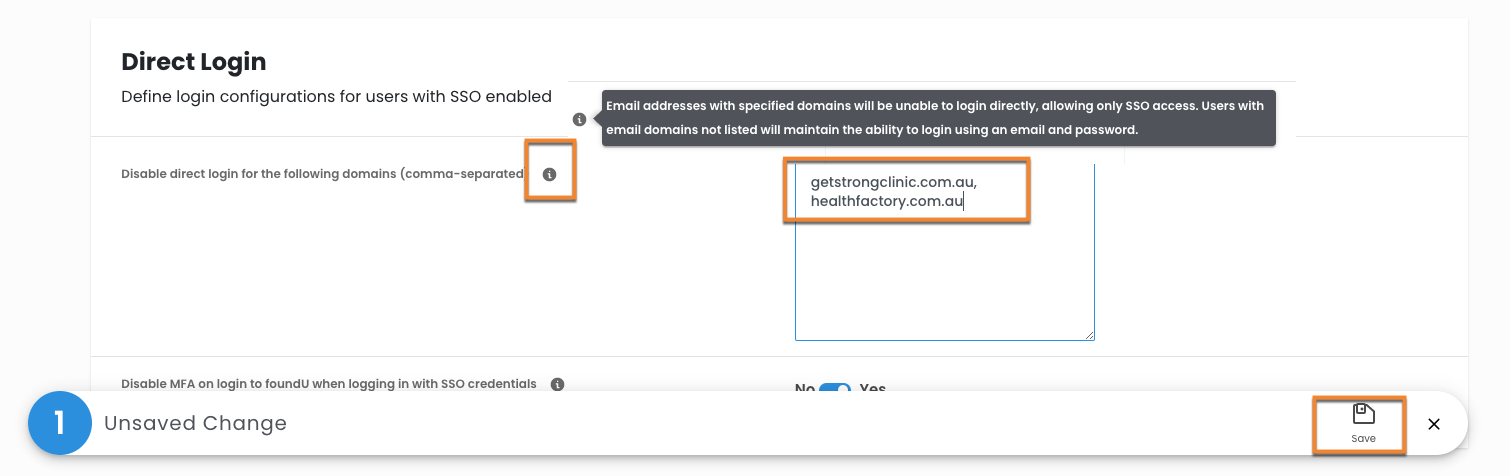This screenshot has height=476, width=1510.
Task: Place cursor in getstrongclinic.com.au text
Action: (x=892, y=184)
